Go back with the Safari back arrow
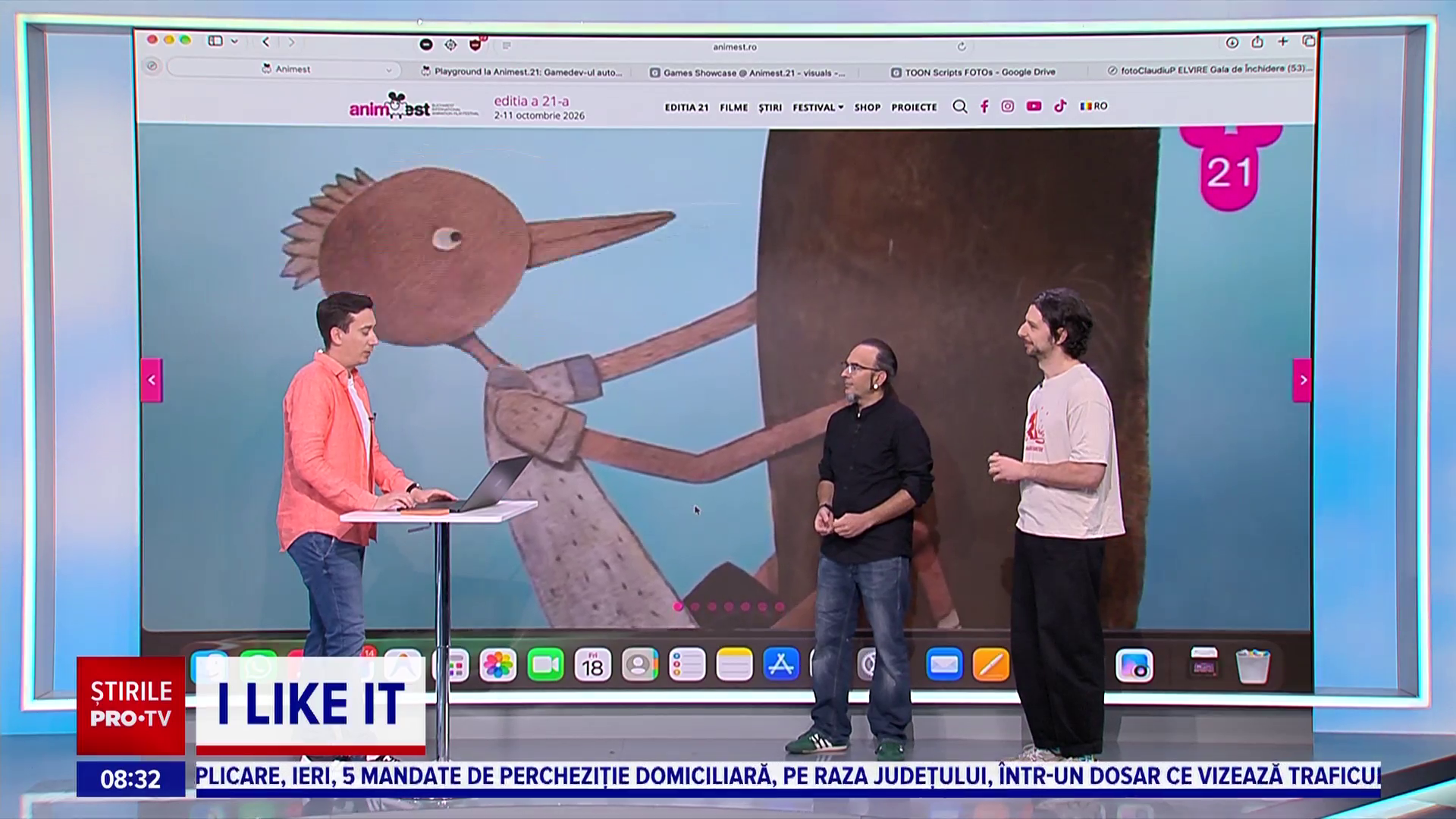1456x819 pixels. pyautogui.click(x=265, y=42)
